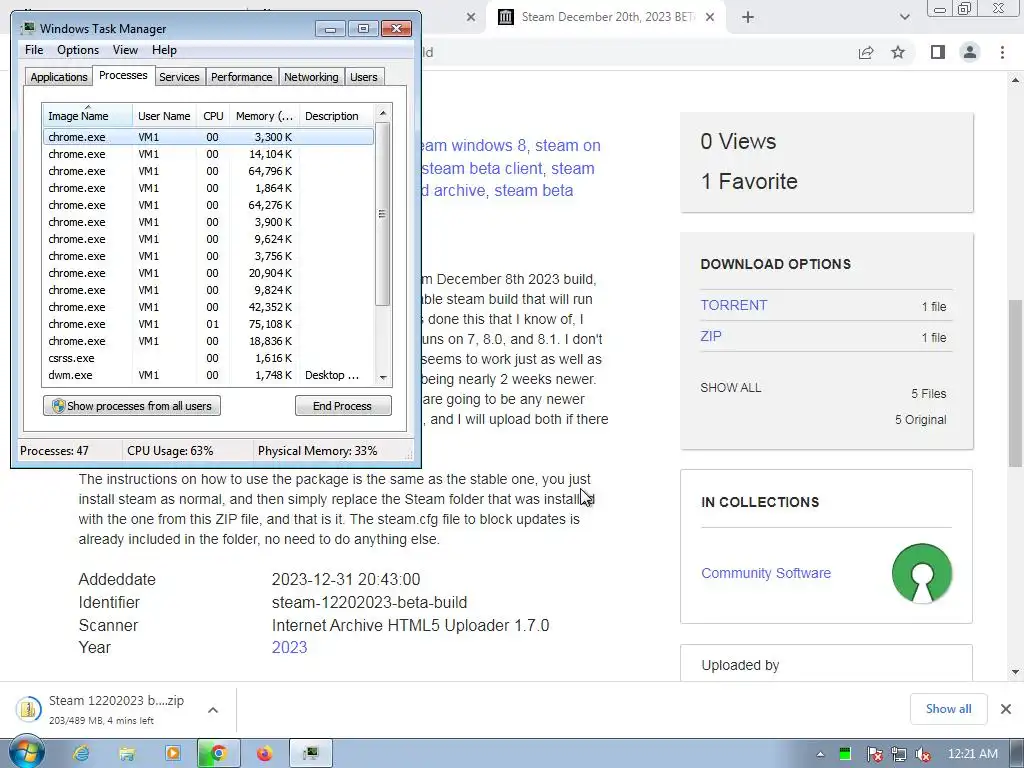
Task: Switch to the Users tab
Action: coord(363,77)
